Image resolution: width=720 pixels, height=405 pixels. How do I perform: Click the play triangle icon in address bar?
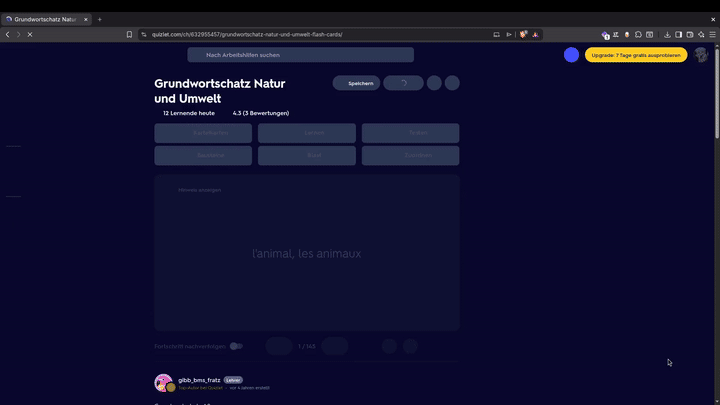point(509,34)
